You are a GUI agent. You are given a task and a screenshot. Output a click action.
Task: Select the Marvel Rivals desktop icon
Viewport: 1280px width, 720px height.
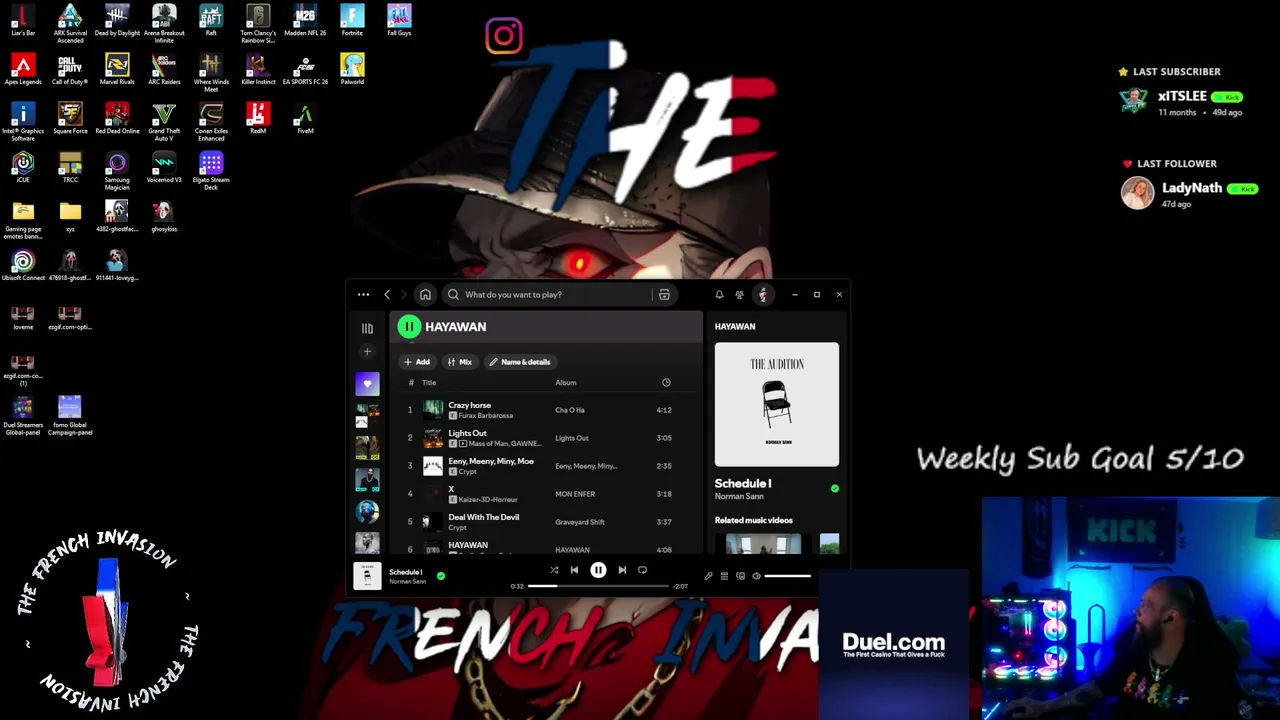[117, 69]
